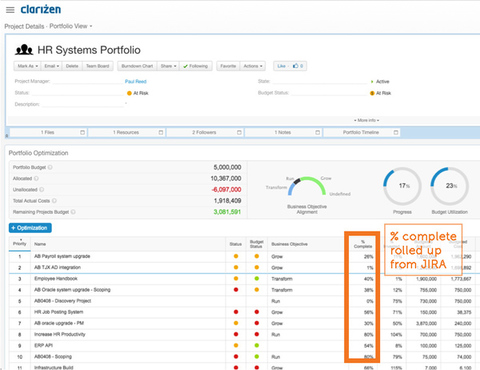Click the budget status dot for Employee Handbook
Viewport: 480px width, 370px height.
(x=257, y=279)
